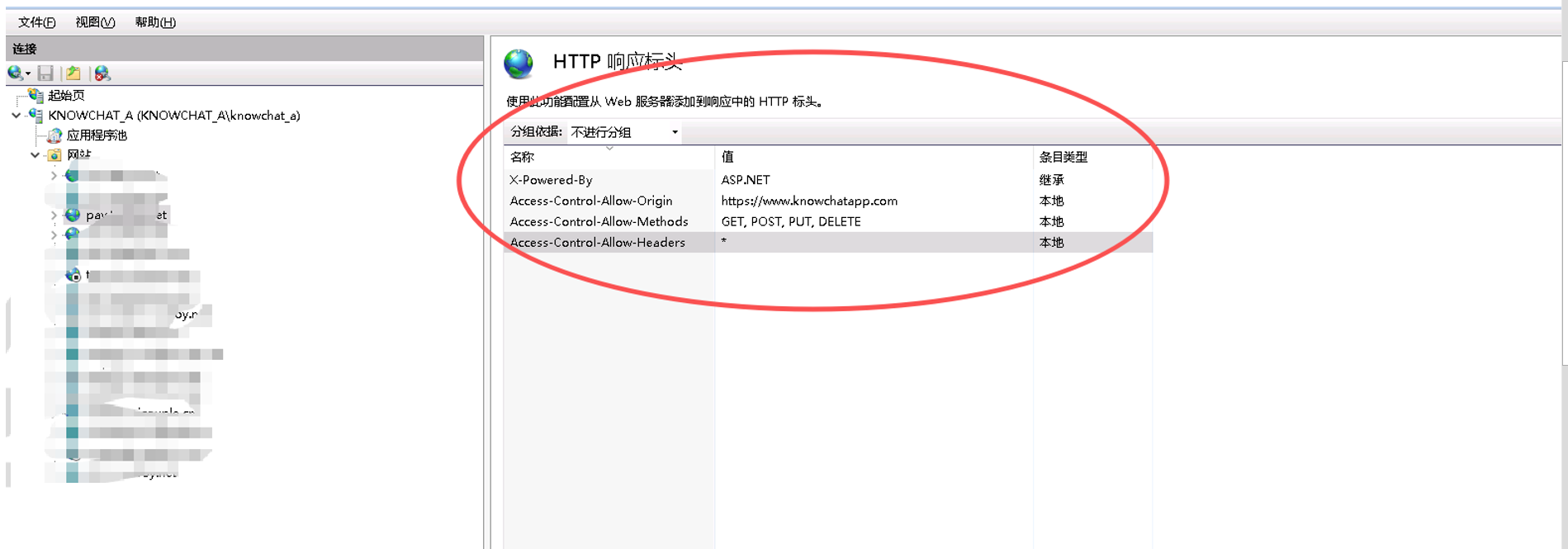Select the Access-Control-Allow-Methods row
The height and width of the screenshot is (549, 1568).
click(828, 221)
